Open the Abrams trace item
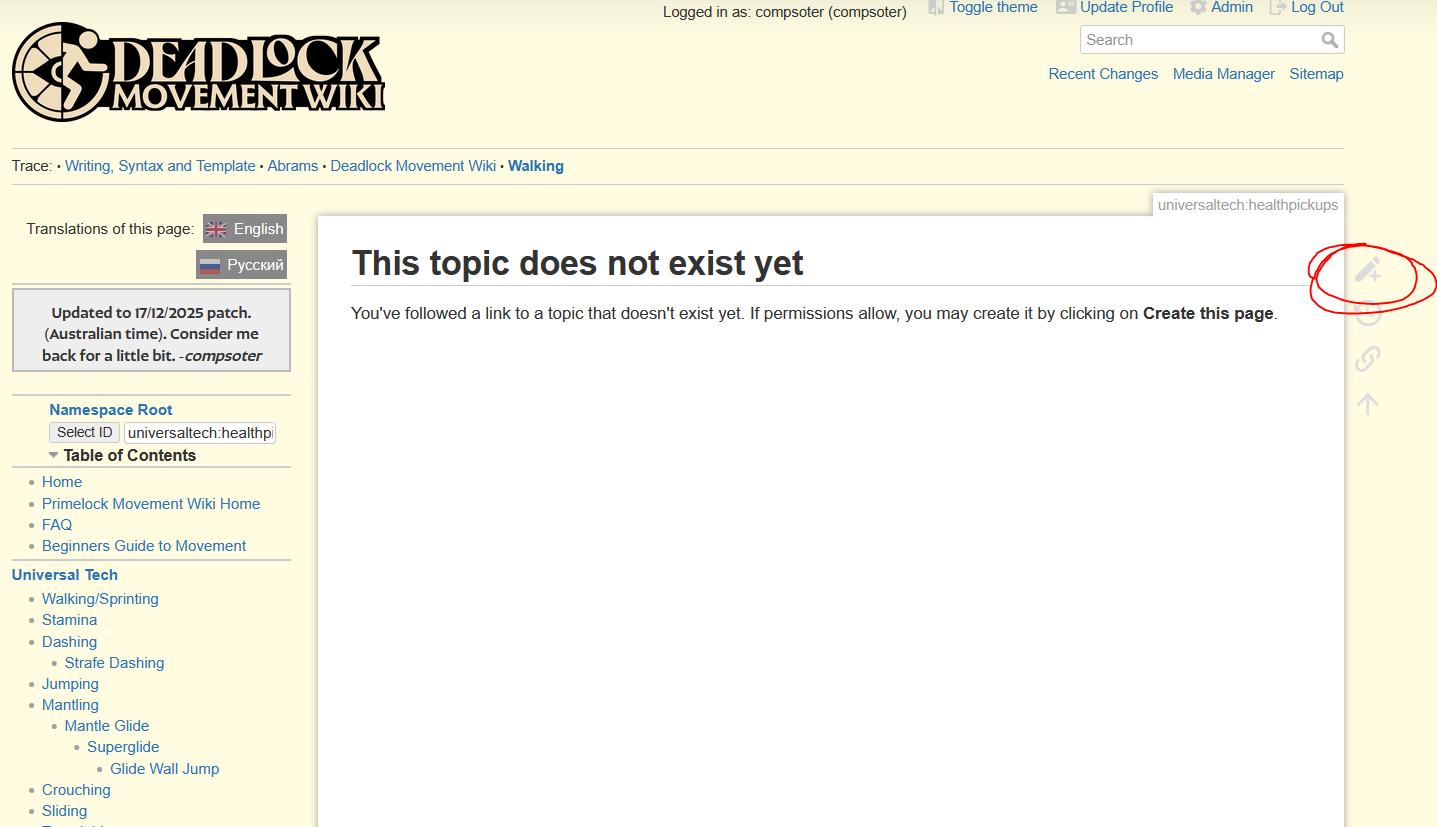Screen dimensions: 1437x827 [x=292, y=165]
